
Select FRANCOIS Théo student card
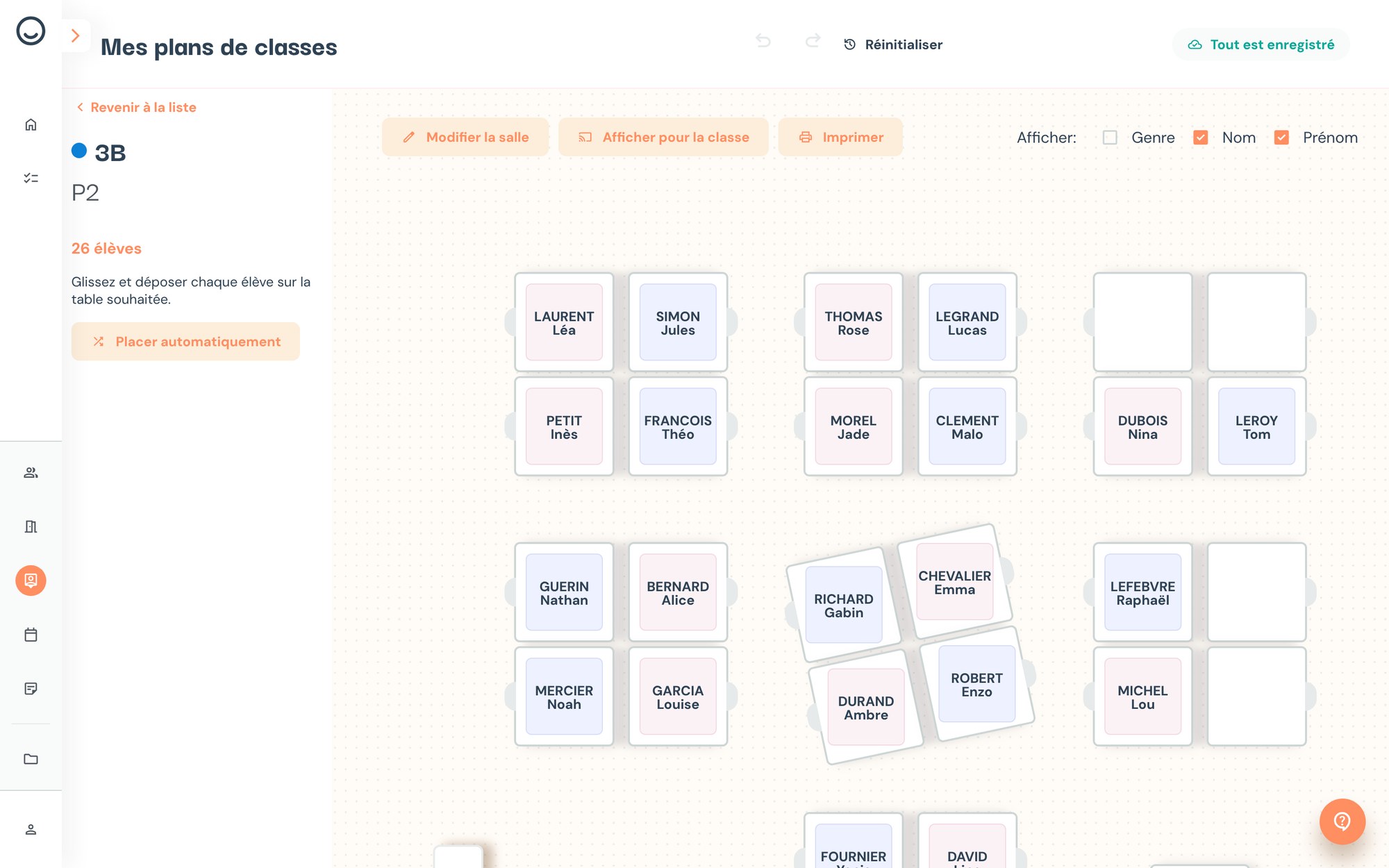[678, 426]
